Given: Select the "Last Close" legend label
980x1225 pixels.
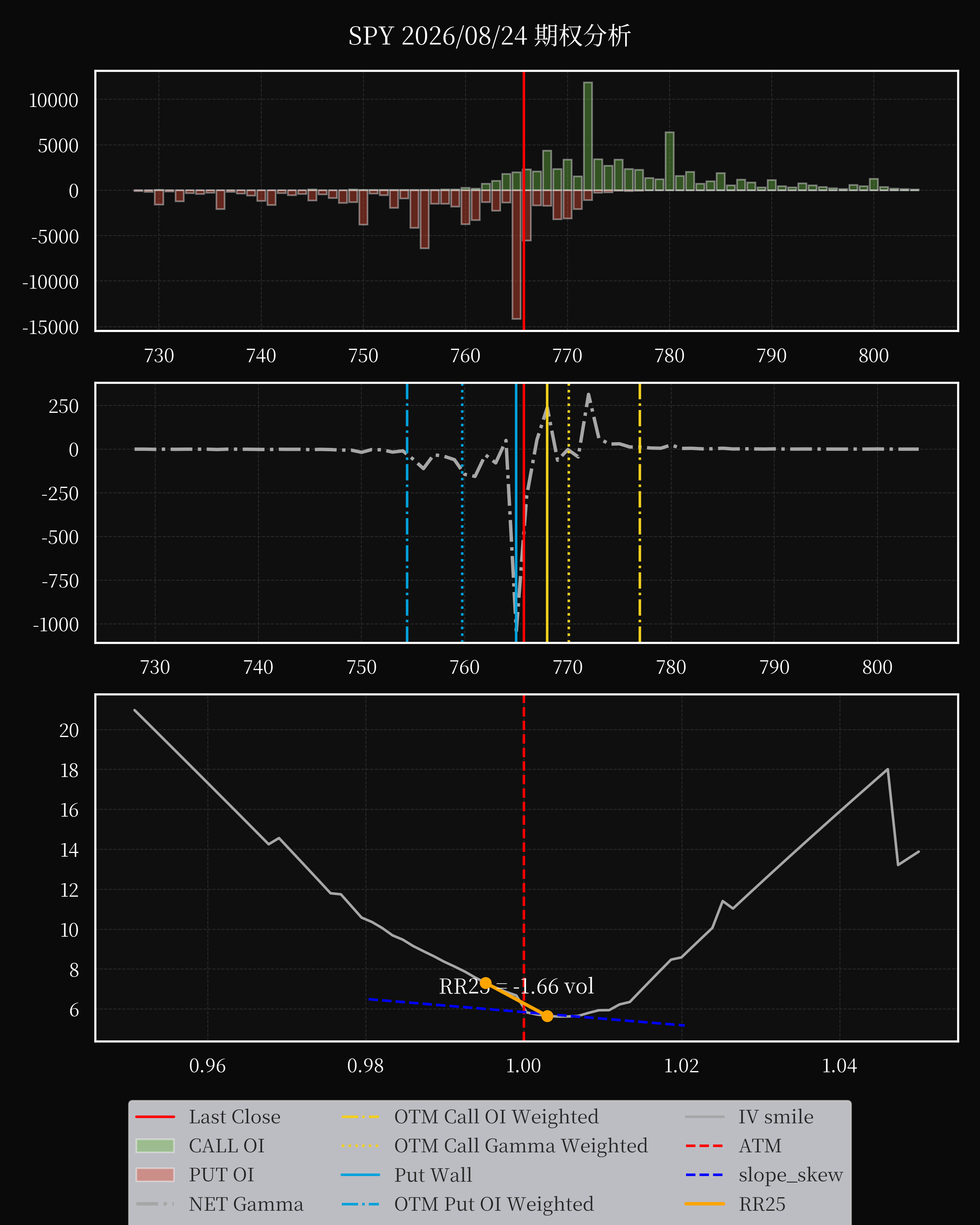Looking at the screenshot, I should click(235, 1116).
